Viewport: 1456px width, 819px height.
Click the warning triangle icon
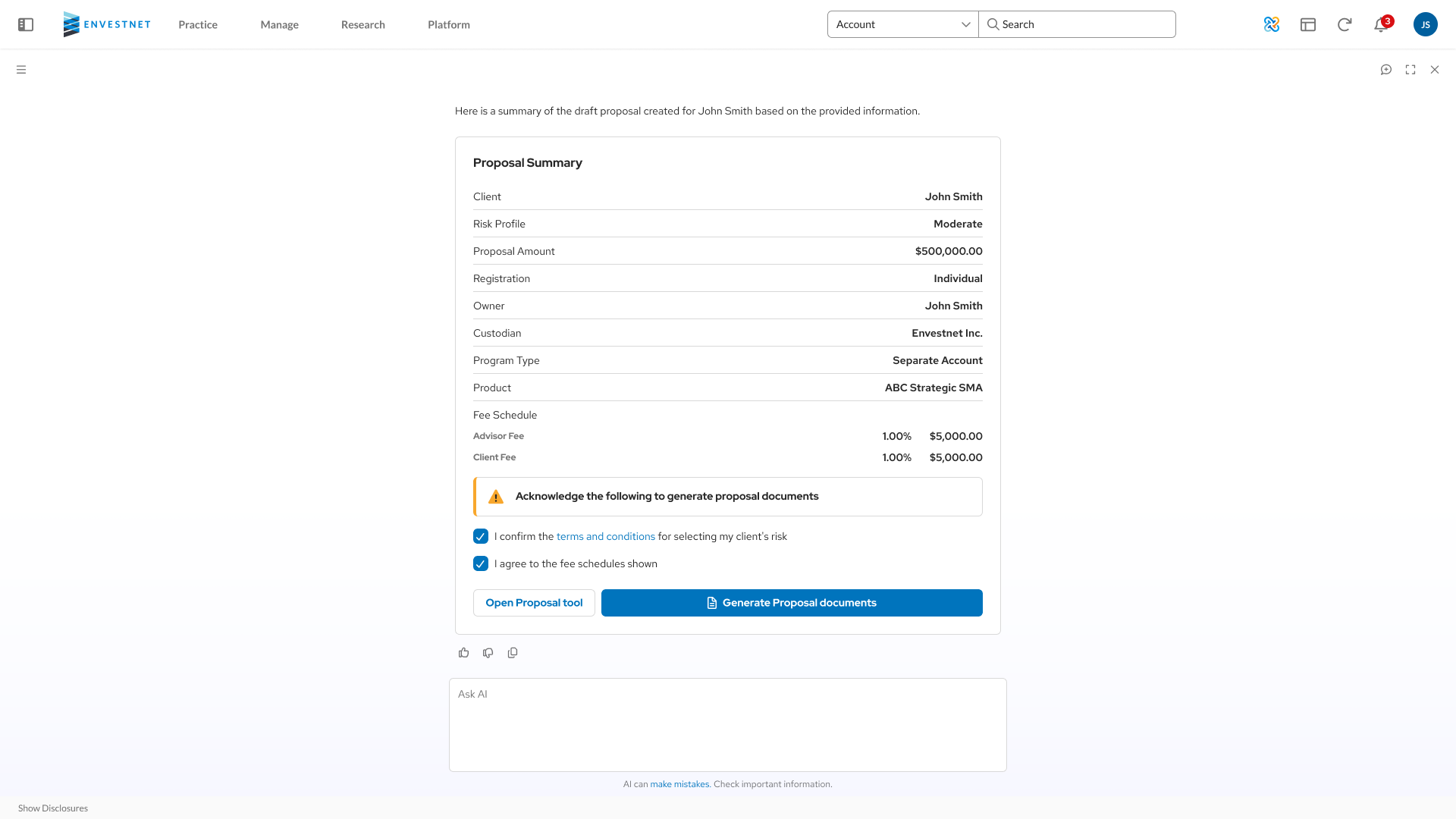[x=496, y=497]
